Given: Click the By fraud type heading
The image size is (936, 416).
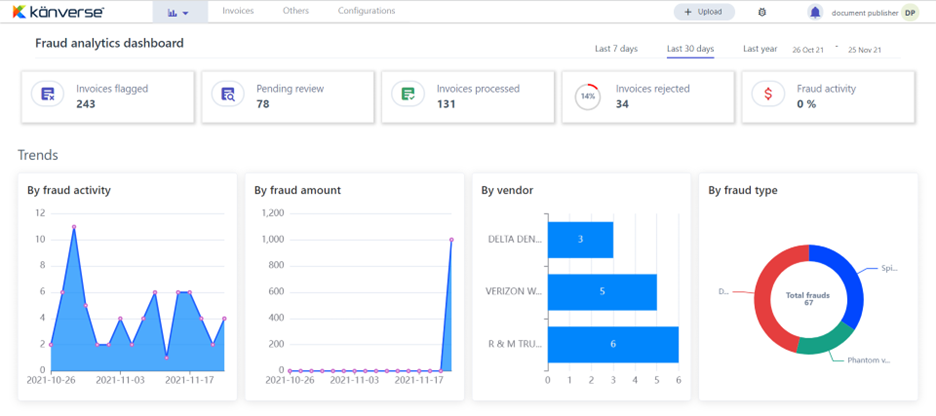Looking at the screenshot, I should (743, 190).
